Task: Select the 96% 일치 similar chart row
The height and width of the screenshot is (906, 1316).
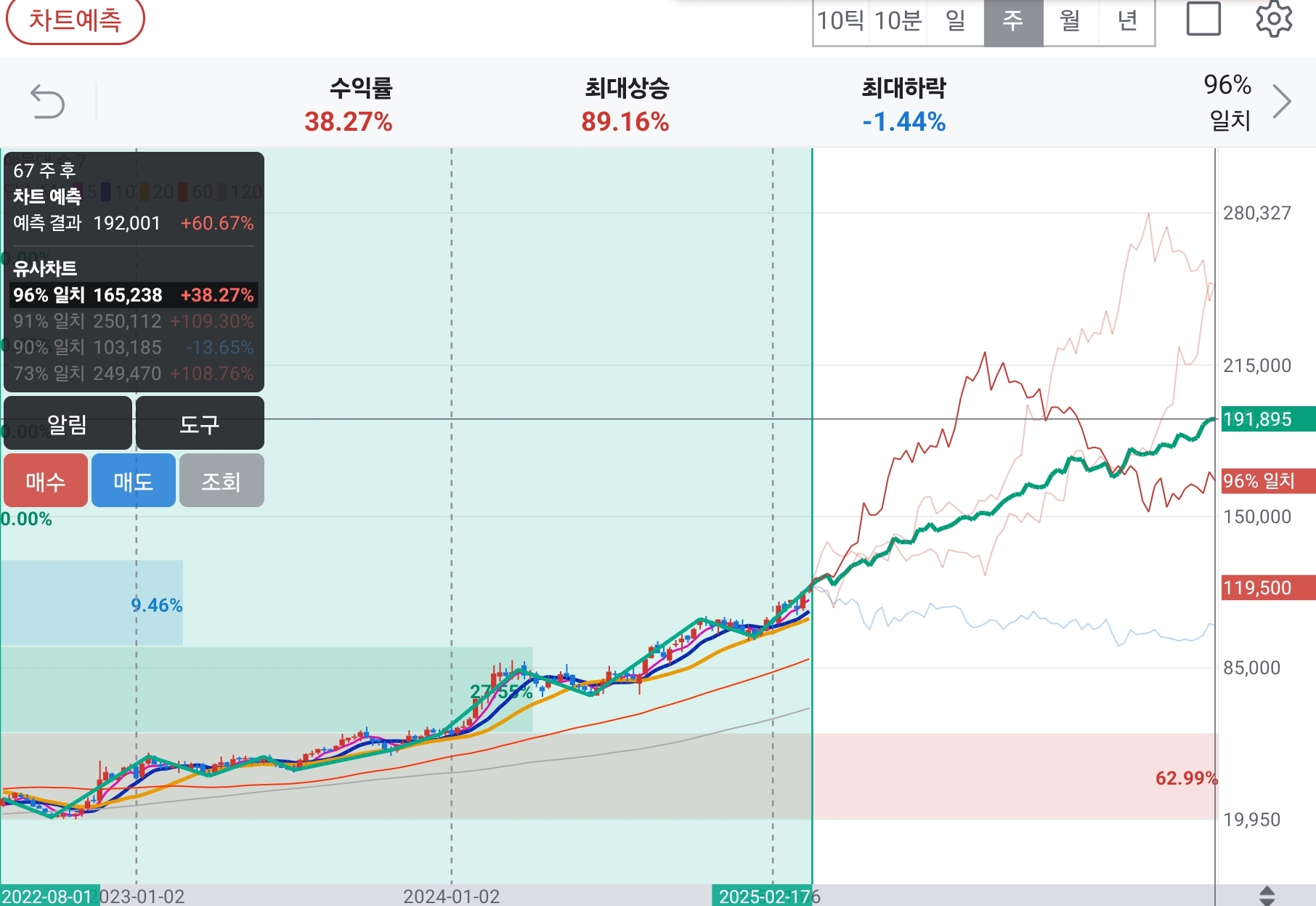Action: click(x=134, y=295)
